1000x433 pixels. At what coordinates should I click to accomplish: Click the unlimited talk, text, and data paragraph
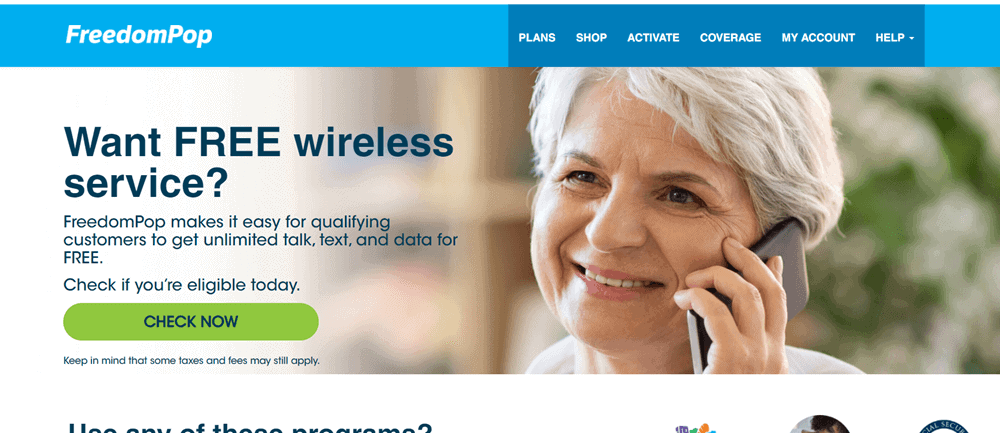[x=260, y=240]
